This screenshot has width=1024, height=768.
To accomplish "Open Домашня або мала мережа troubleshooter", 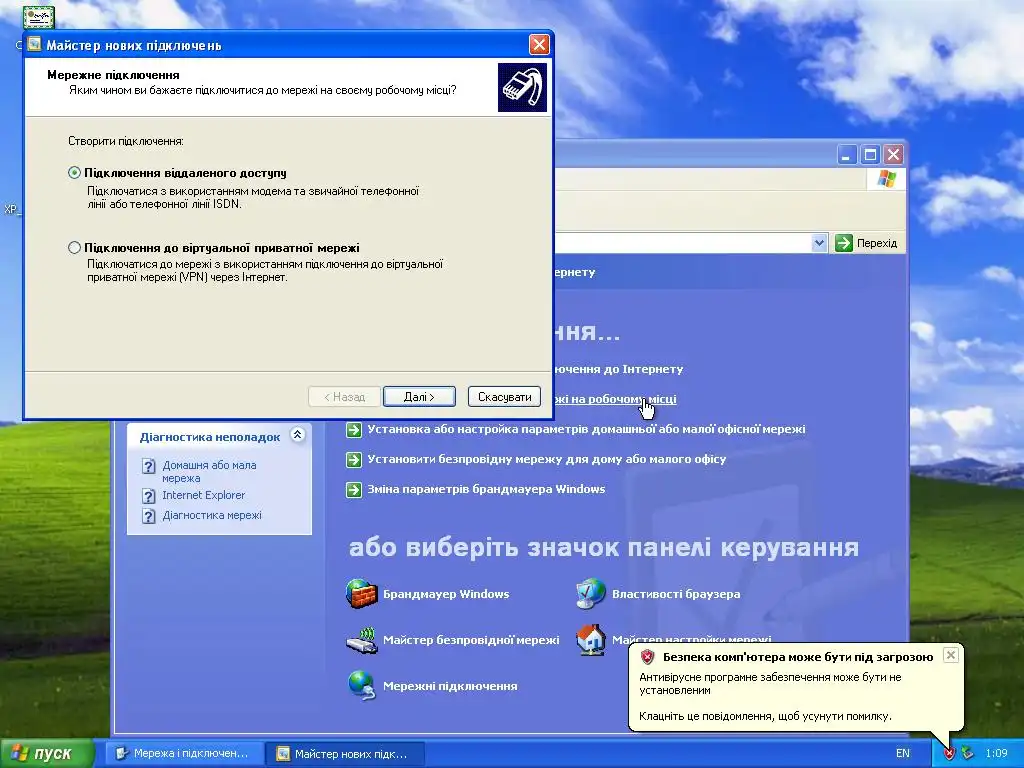I will coord(209,472).
